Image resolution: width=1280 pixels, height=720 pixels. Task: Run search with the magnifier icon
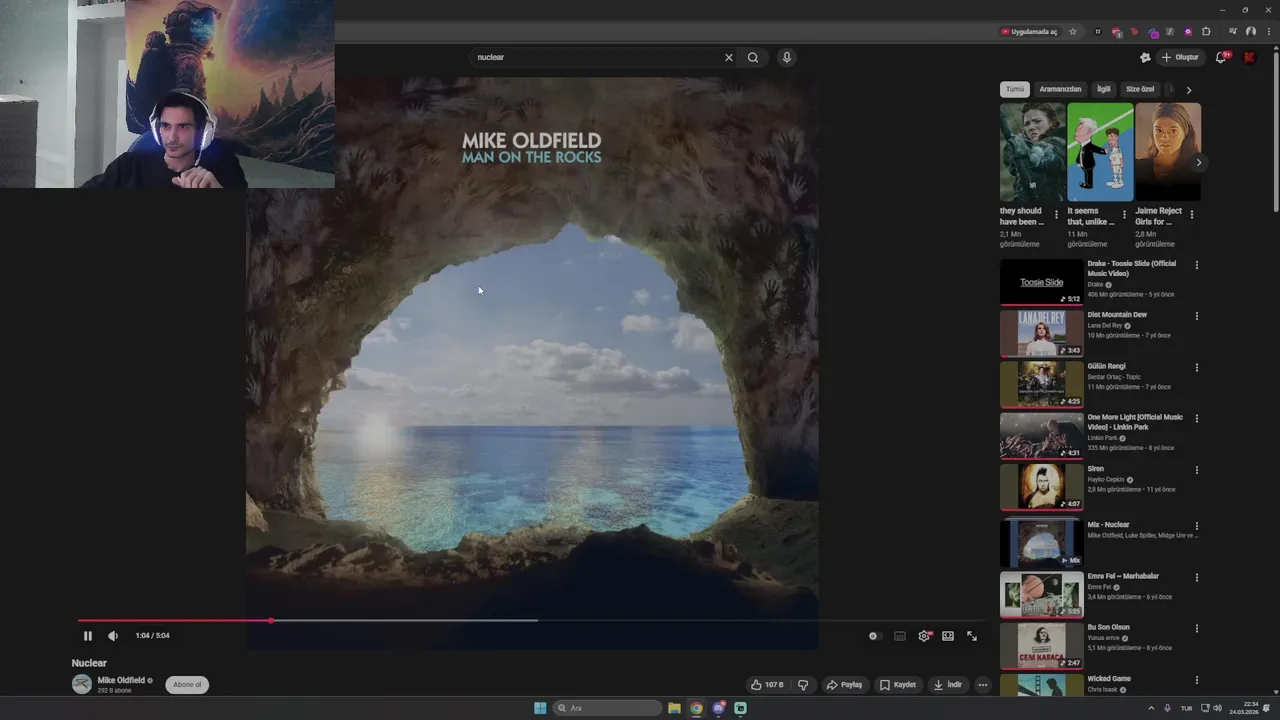point(753,57)
